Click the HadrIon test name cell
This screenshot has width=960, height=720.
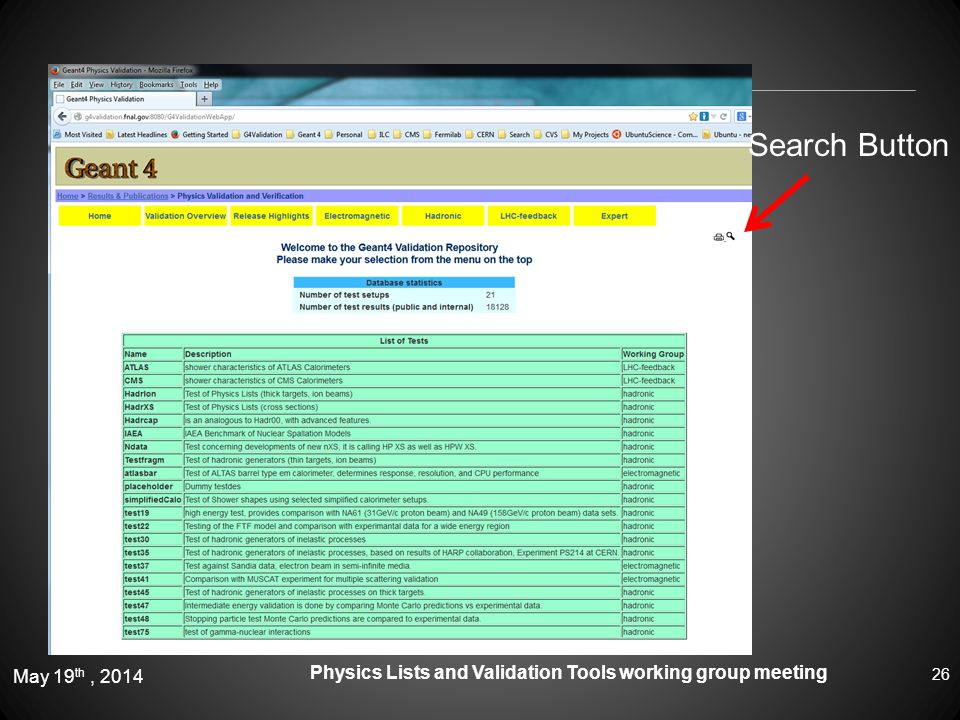(153, 394)
